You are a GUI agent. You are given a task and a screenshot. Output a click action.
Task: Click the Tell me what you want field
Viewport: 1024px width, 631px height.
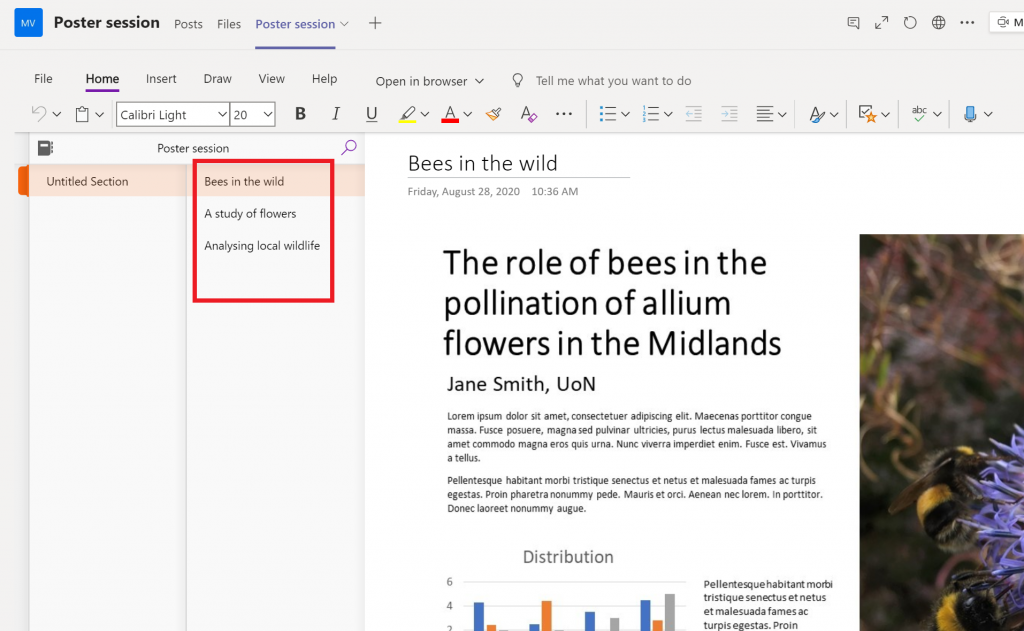click(613, 81)
